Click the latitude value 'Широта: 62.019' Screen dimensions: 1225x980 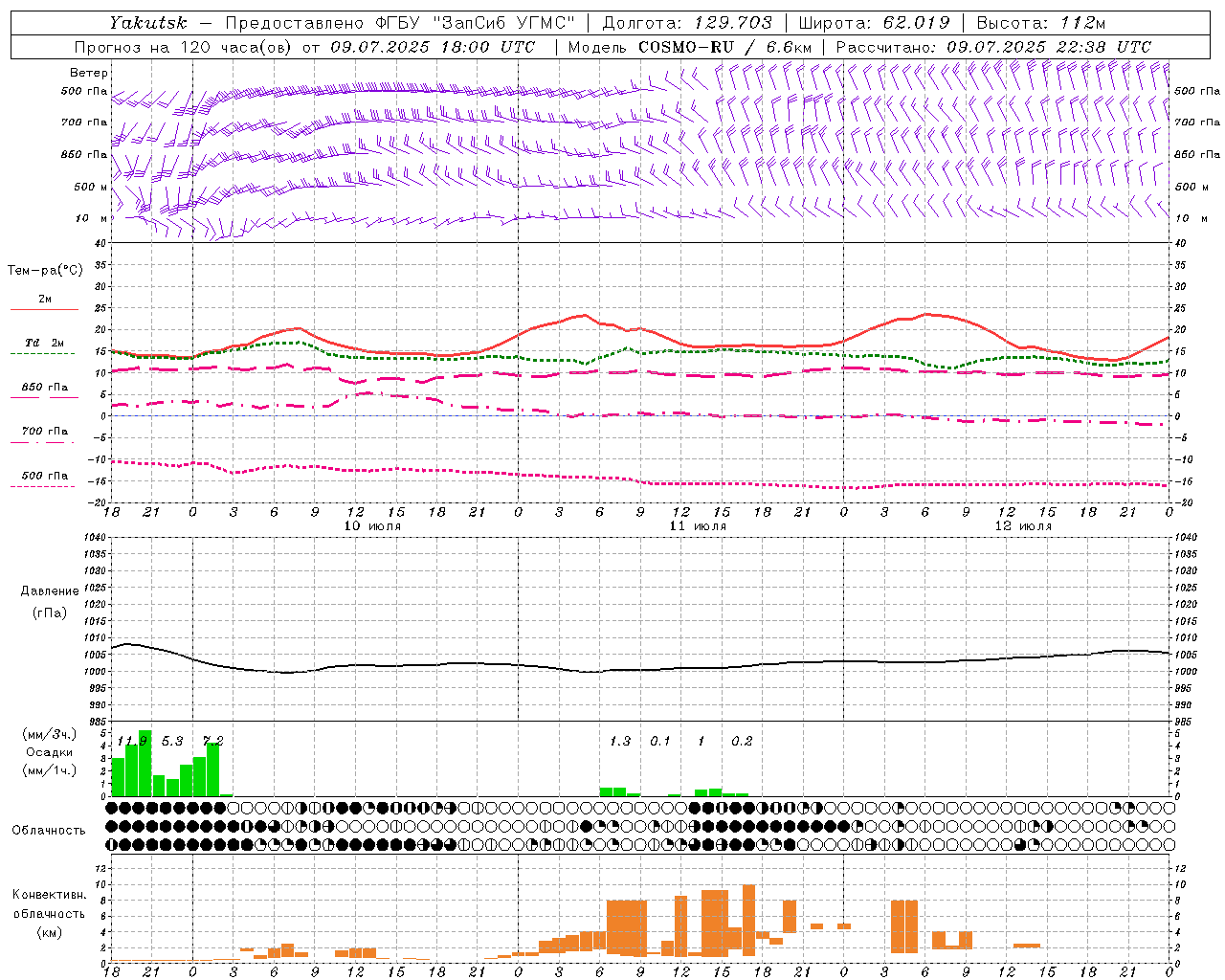pyautogui.click(x=875, y=23)
